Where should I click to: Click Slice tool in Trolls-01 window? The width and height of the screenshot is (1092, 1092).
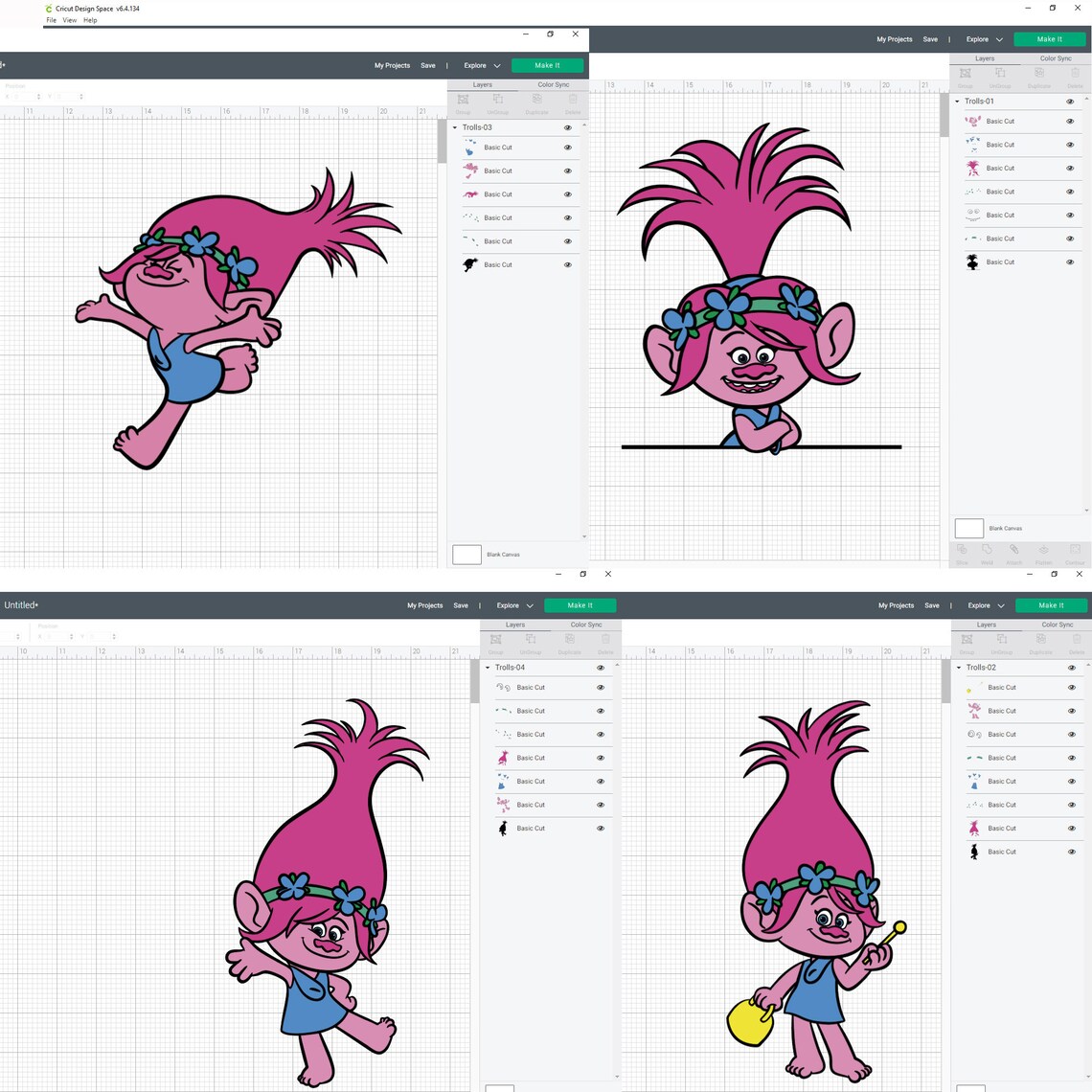[962, 551]
